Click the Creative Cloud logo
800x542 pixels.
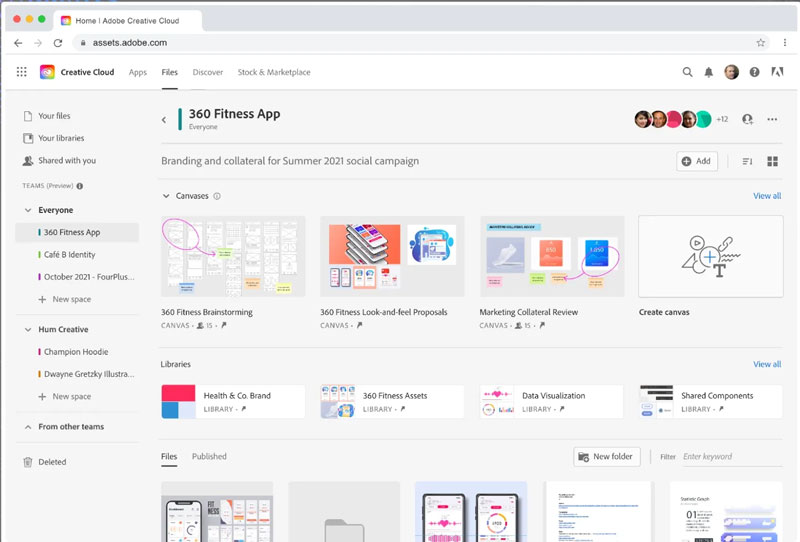(47, 72)
